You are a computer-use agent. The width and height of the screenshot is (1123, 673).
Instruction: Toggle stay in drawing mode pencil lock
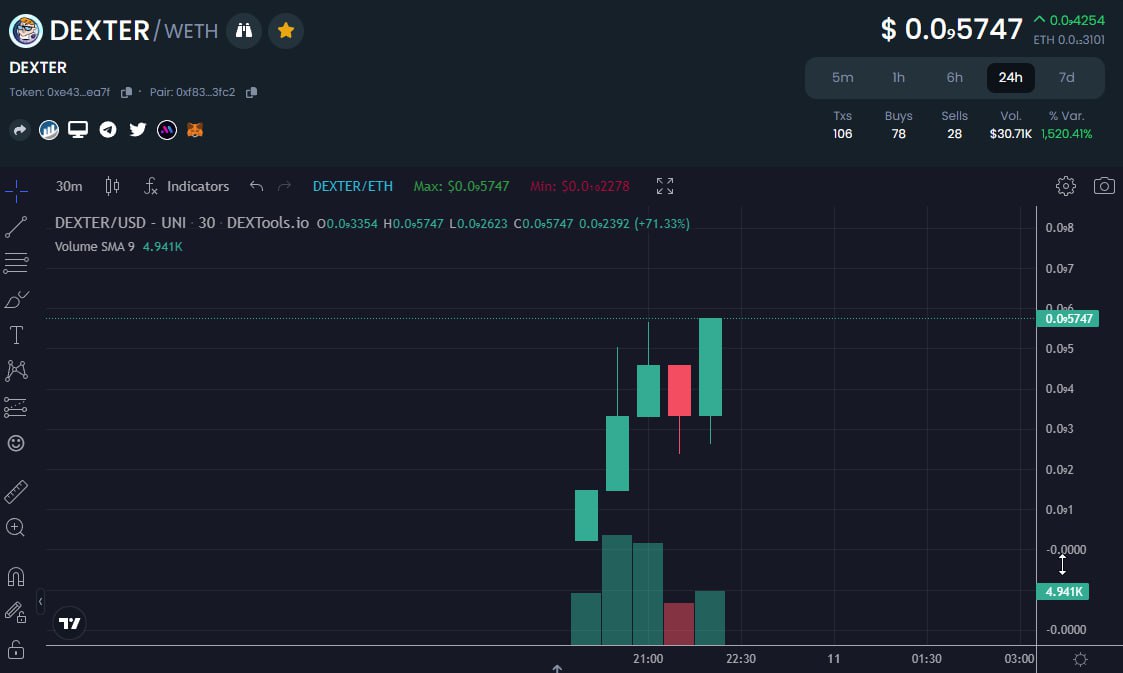click(x=16, y=613)
